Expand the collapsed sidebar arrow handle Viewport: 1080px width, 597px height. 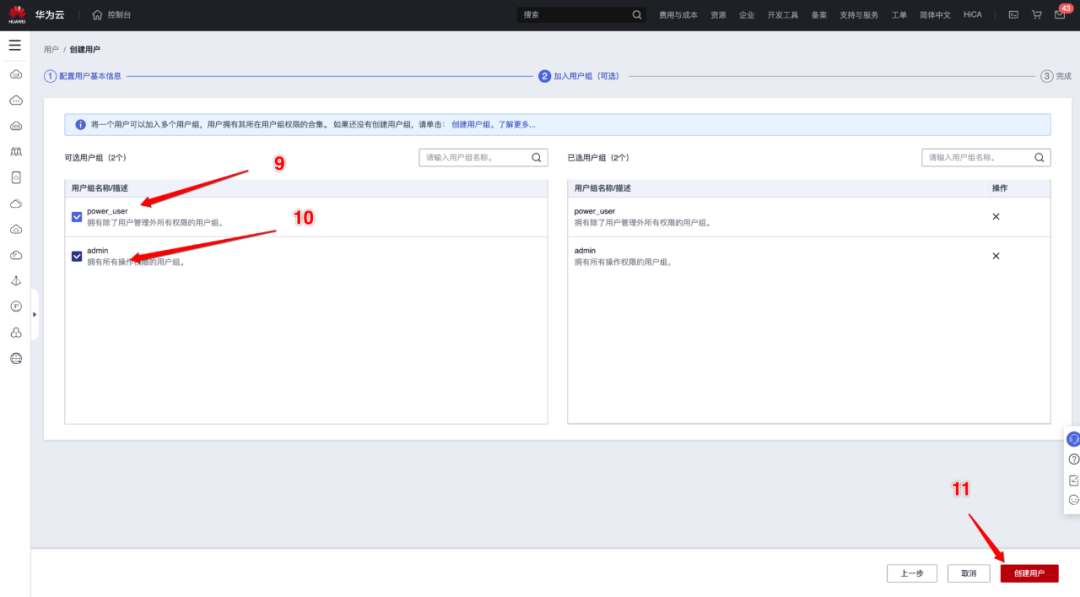tap(35, 314)
